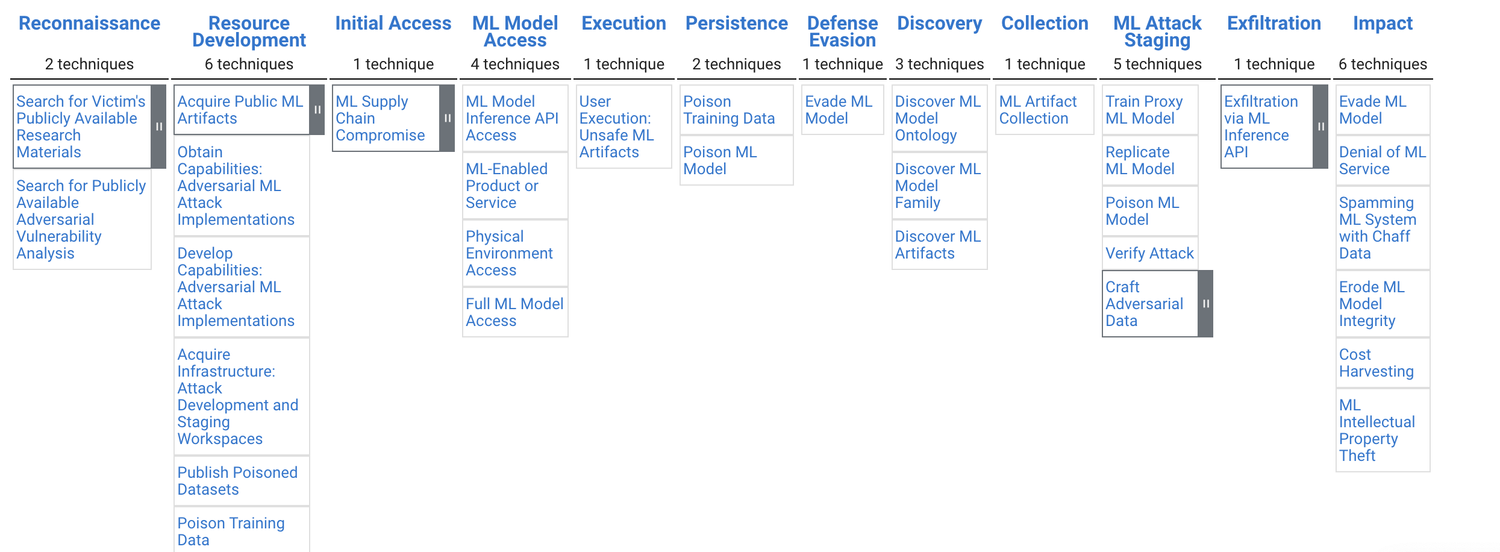Open the ML Attack Staging tactic heading

point(1157,32)
